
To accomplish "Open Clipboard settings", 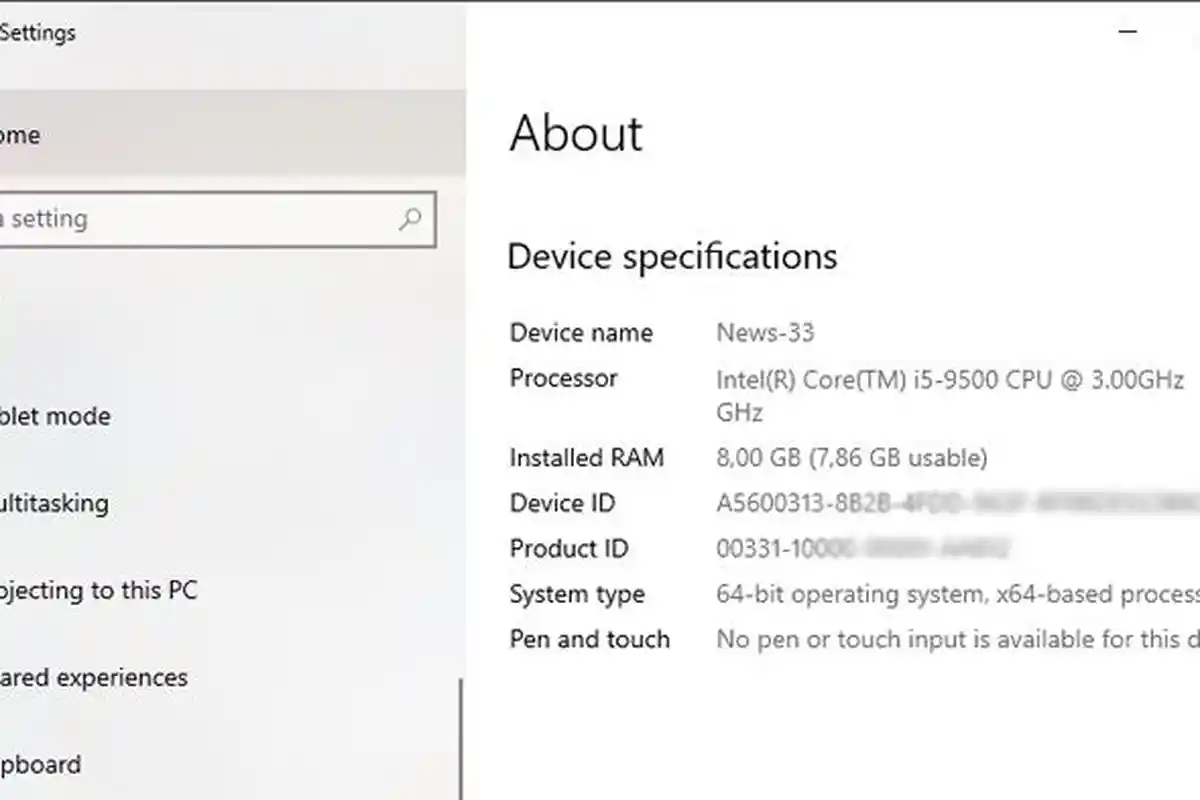I will [x=40, y=764].
